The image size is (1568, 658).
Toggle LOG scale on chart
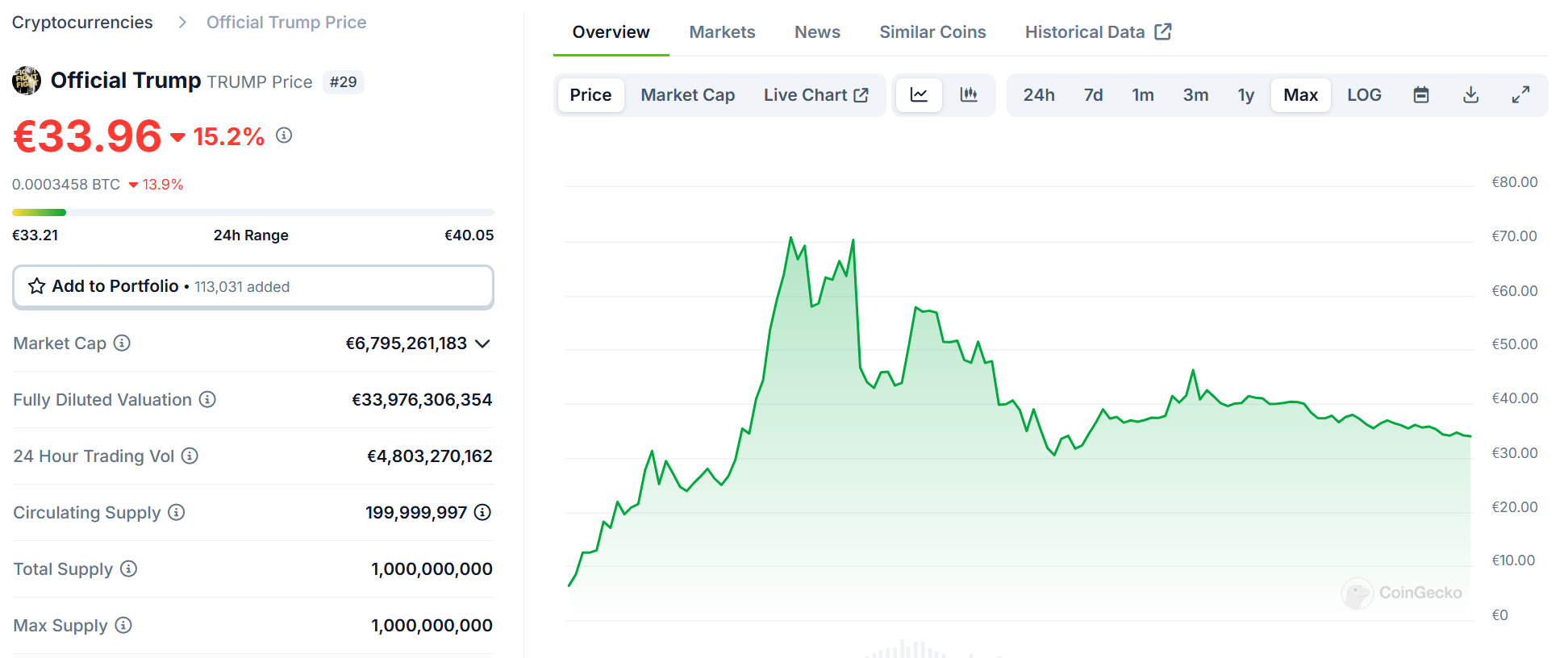[x=1364, y=95]
